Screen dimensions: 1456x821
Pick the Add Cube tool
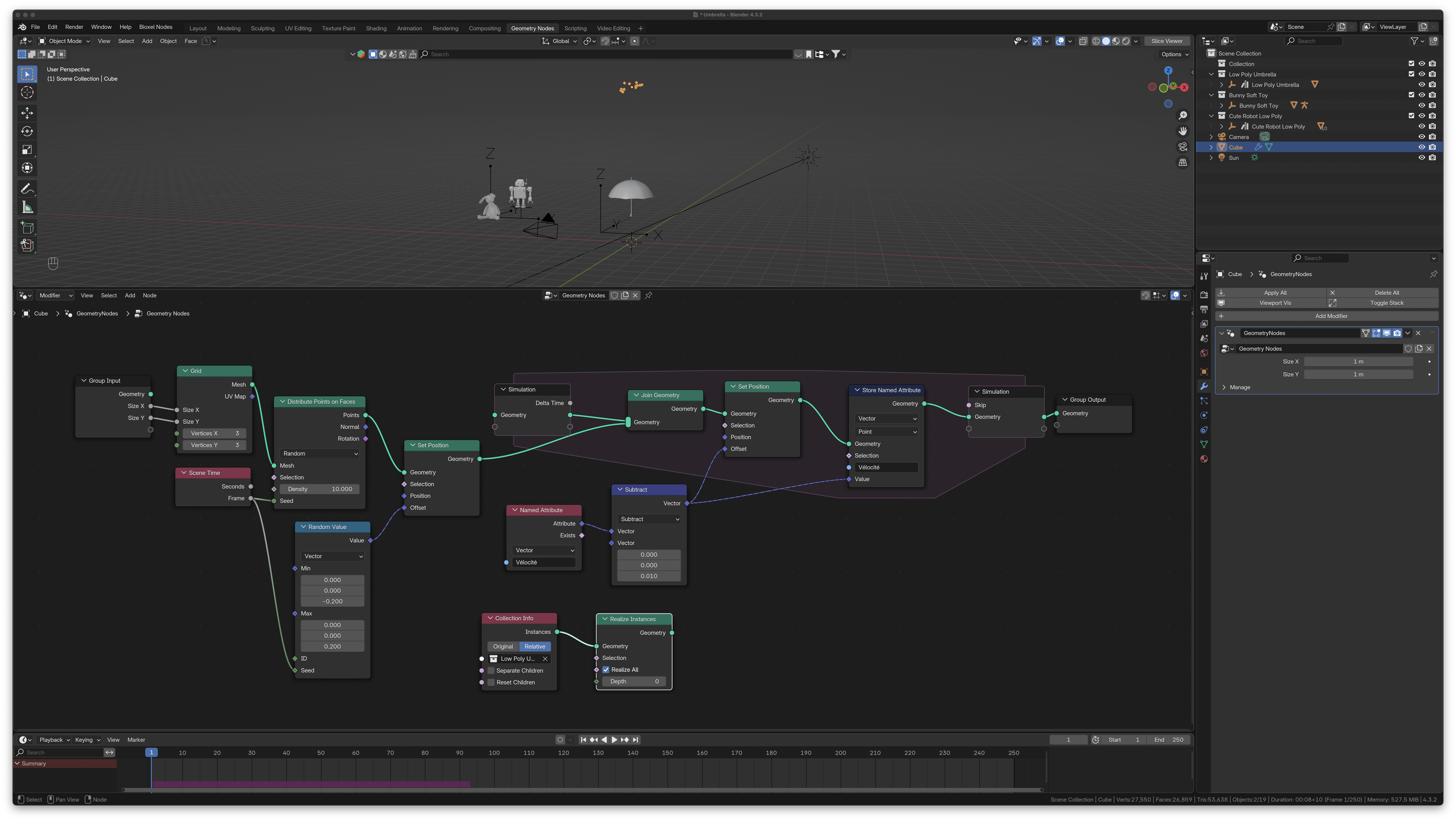tap(27, 228)
